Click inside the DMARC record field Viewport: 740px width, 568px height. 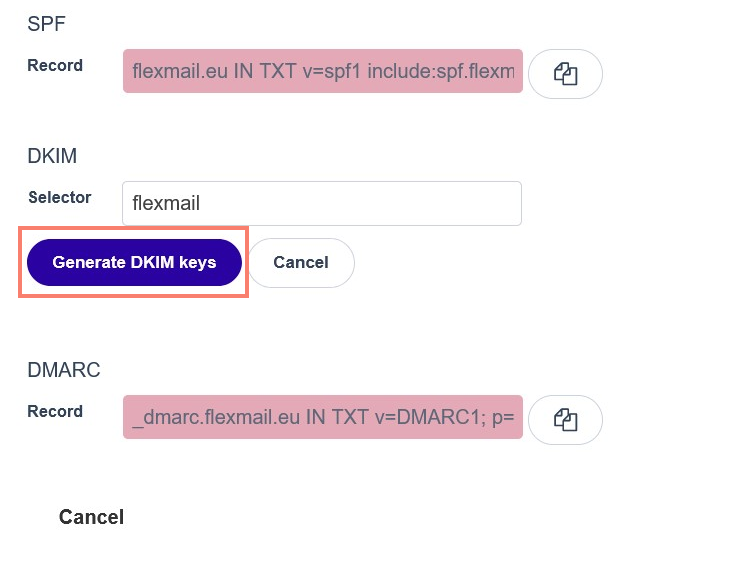(322, 417)
